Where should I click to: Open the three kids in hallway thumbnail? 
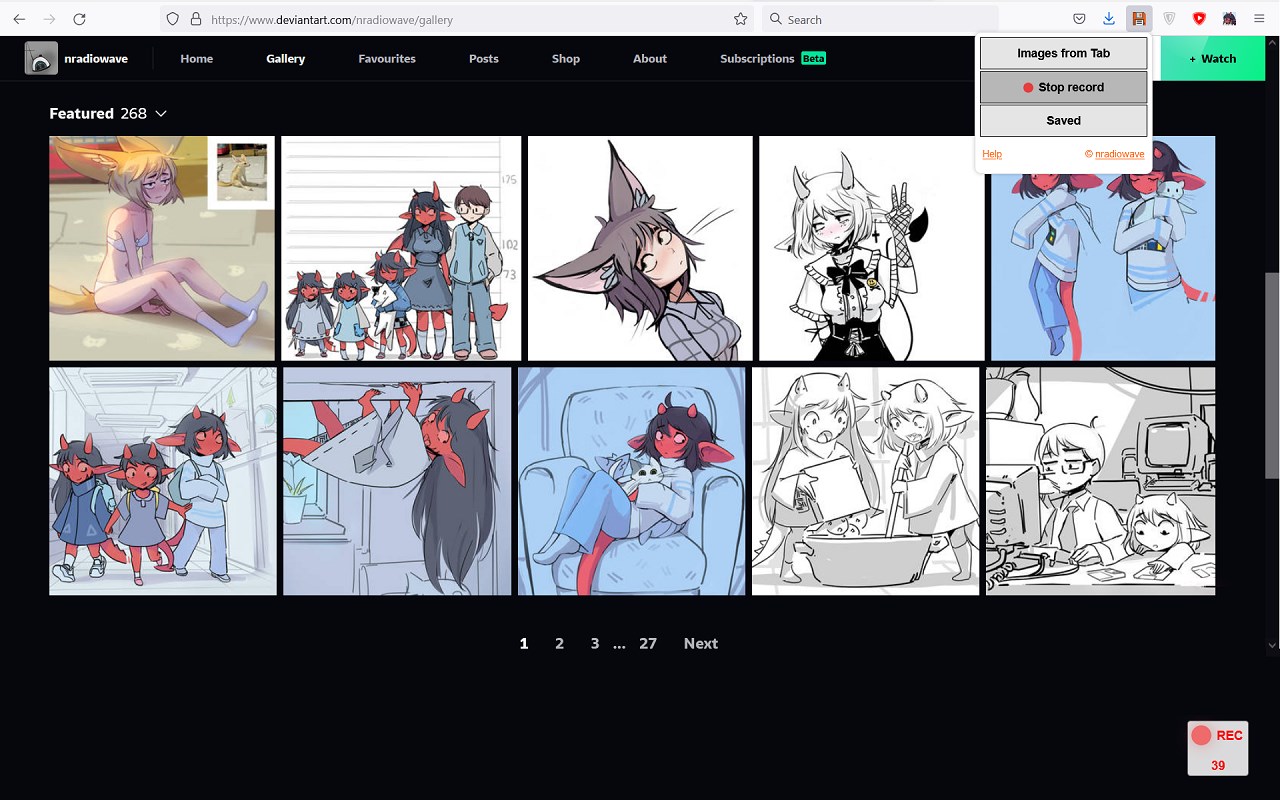tap(163, 481)
